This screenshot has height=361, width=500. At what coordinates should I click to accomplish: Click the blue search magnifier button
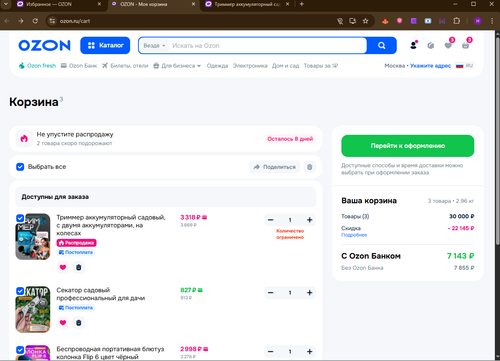click(382, 45)
